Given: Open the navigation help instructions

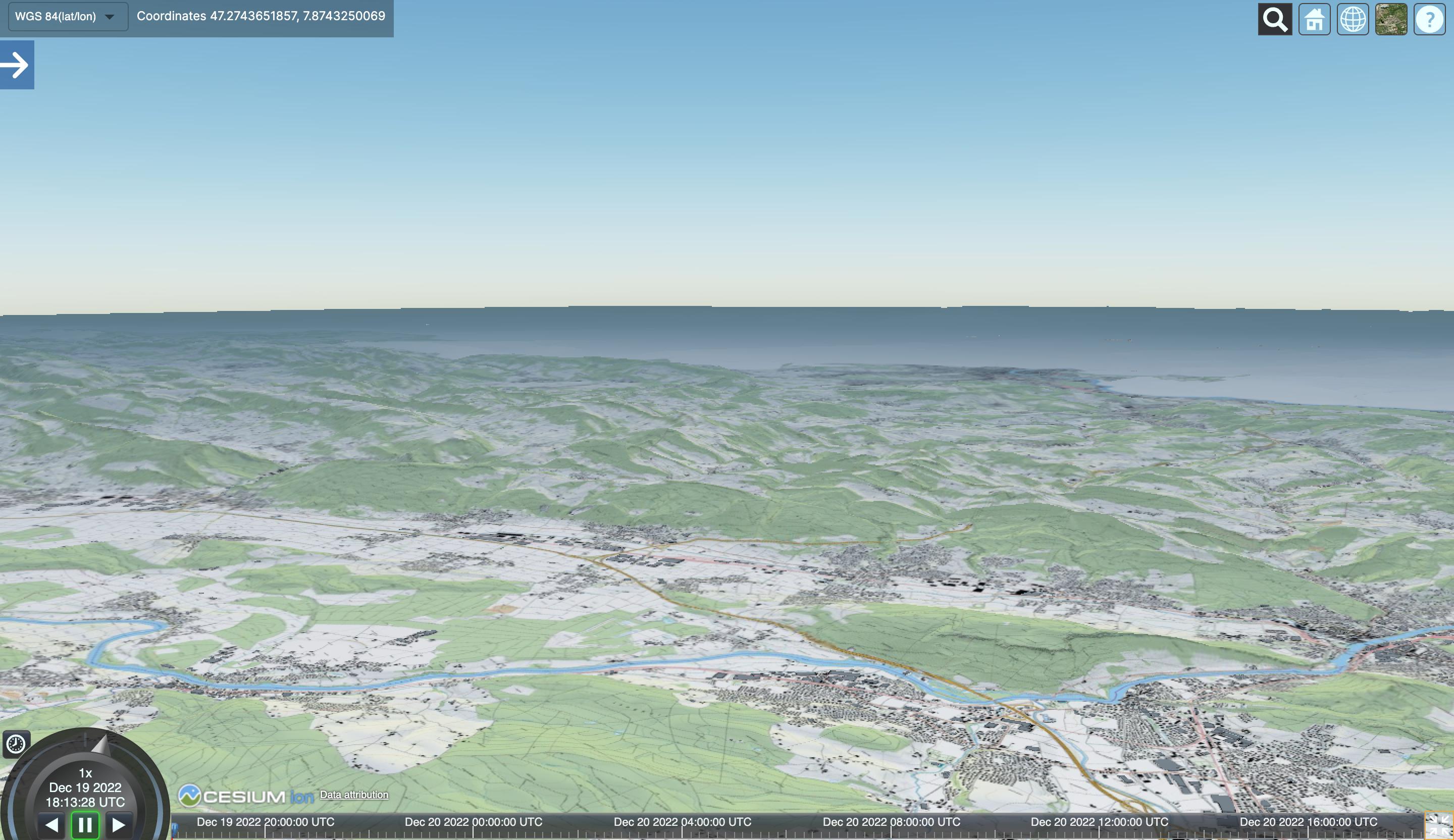Looking at the screenshot, I should click(1429, 20).
